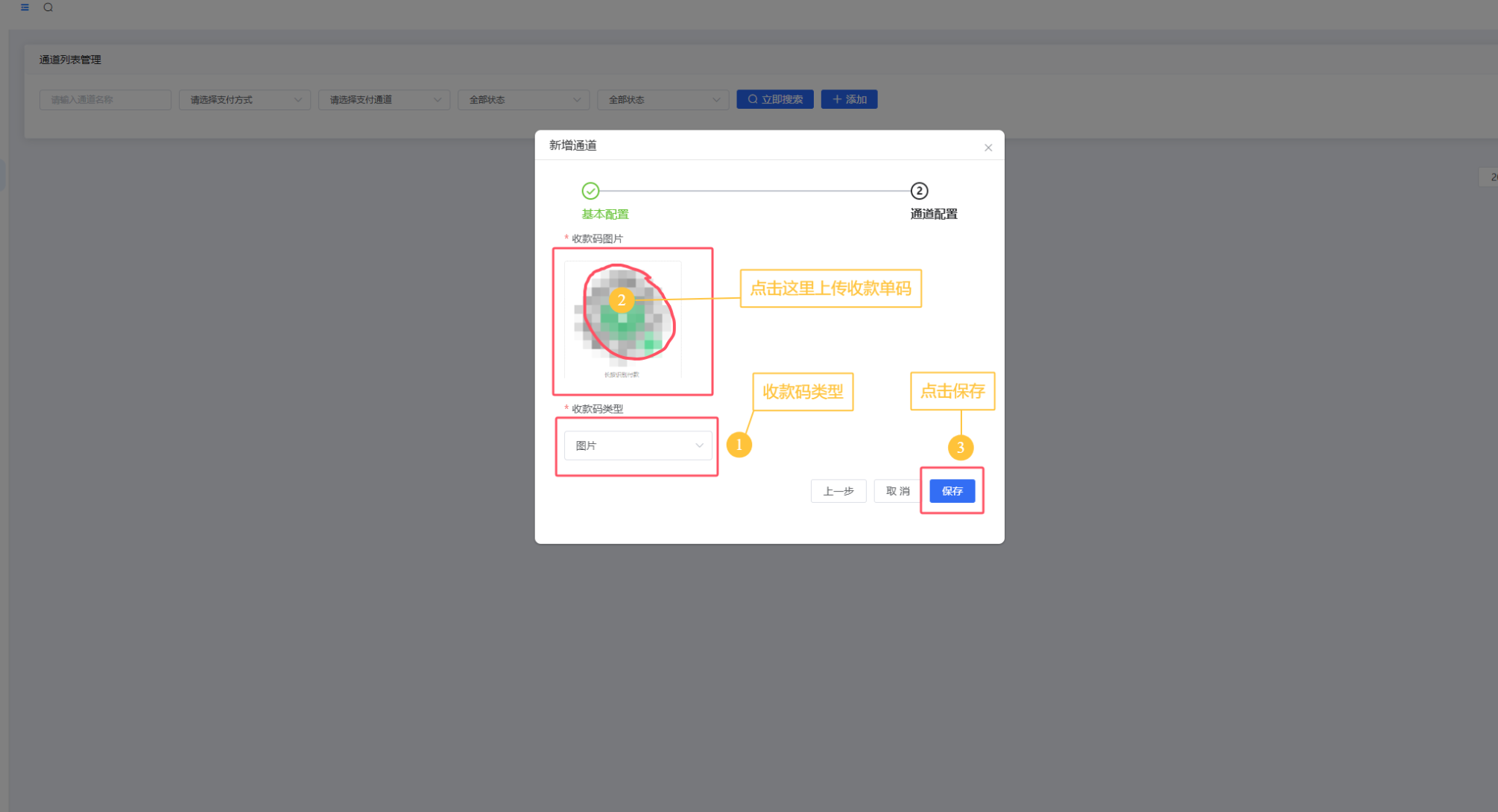Click the 添加 button with plus icon

click(x=849, y=99)
